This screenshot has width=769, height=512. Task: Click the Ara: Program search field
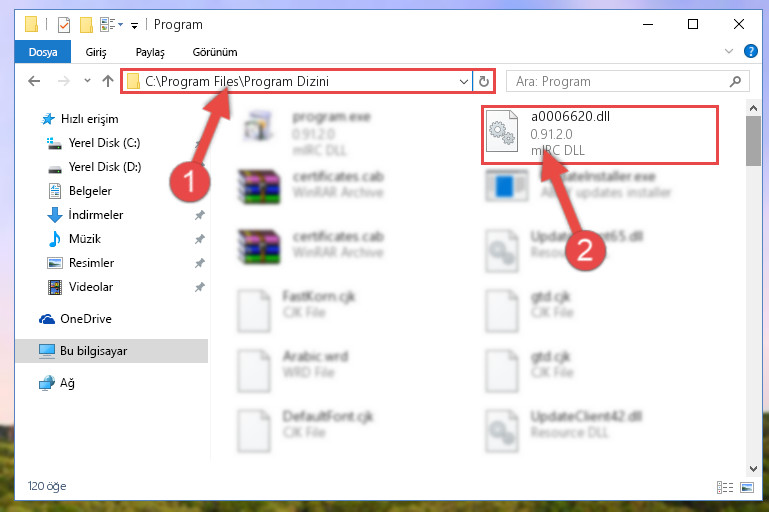point(618,81)
